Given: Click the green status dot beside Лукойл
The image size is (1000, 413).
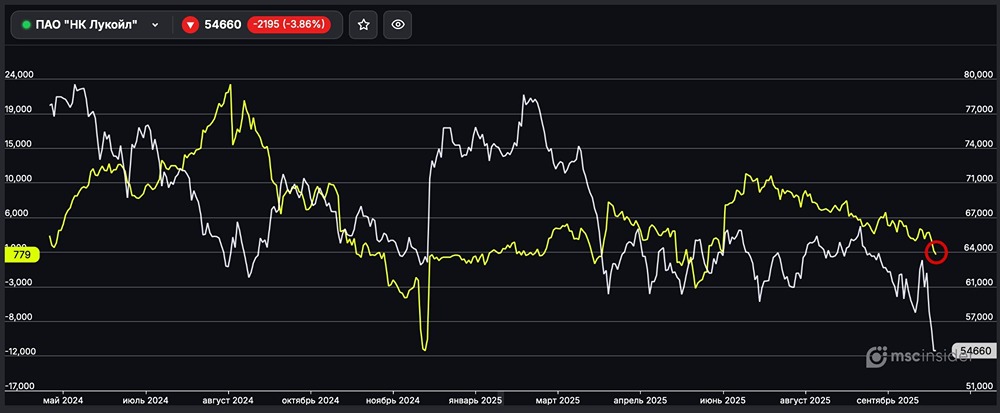Looking at the screenshot, I should [x=26, y=25].
